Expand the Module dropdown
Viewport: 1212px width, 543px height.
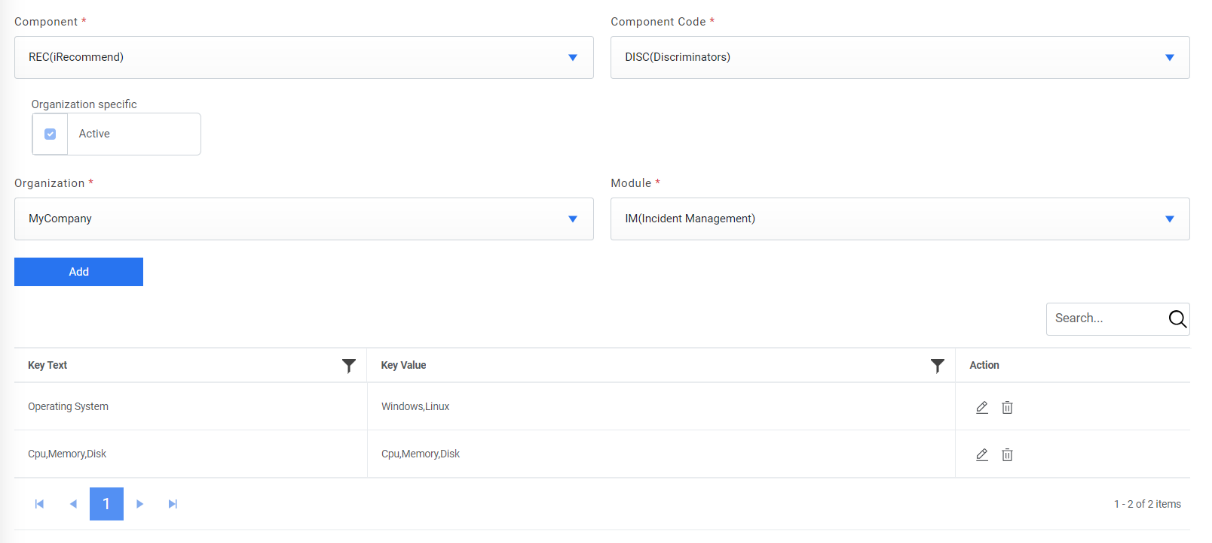click(1169, 219)
